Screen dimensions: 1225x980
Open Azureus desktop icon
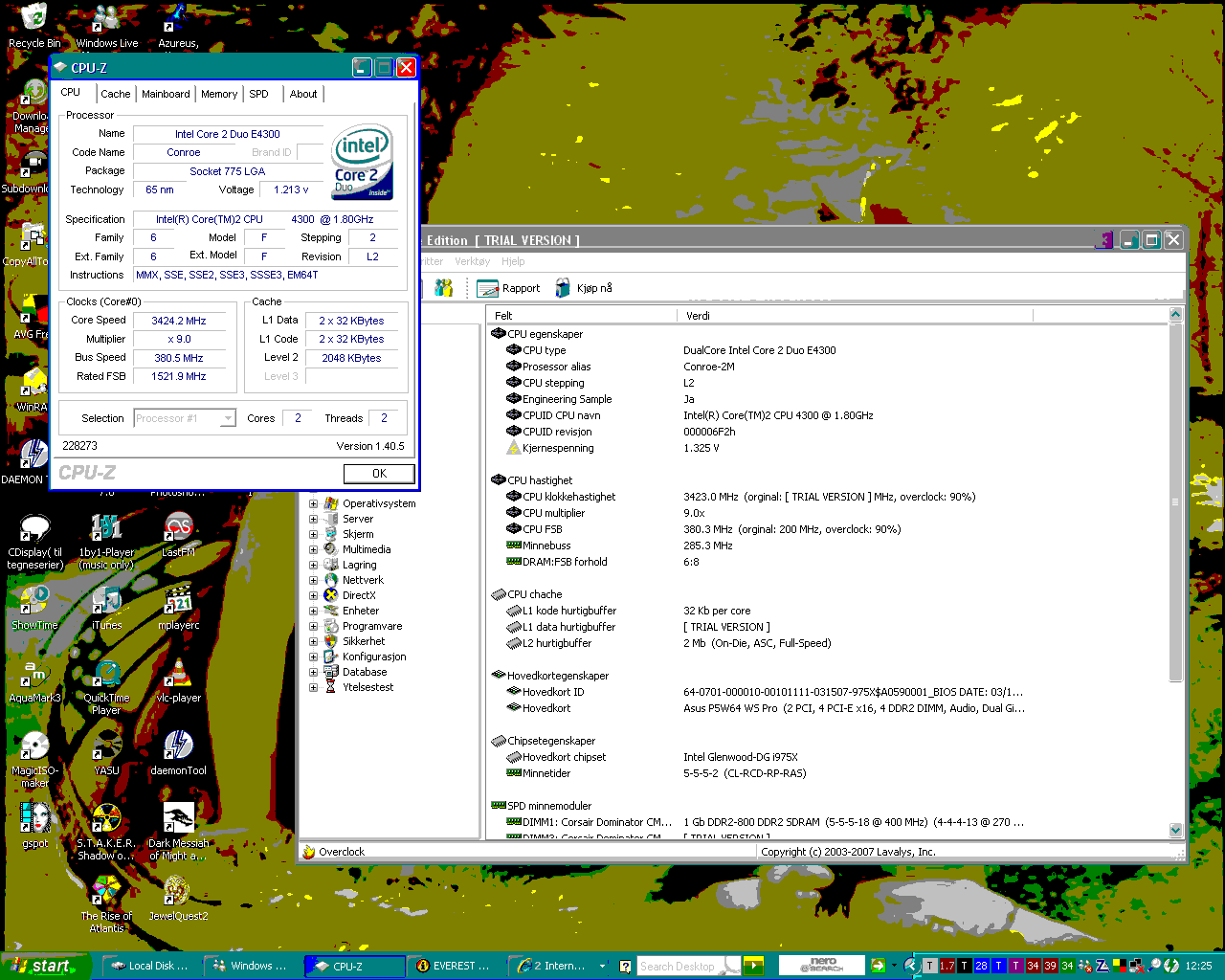point(178,26)
